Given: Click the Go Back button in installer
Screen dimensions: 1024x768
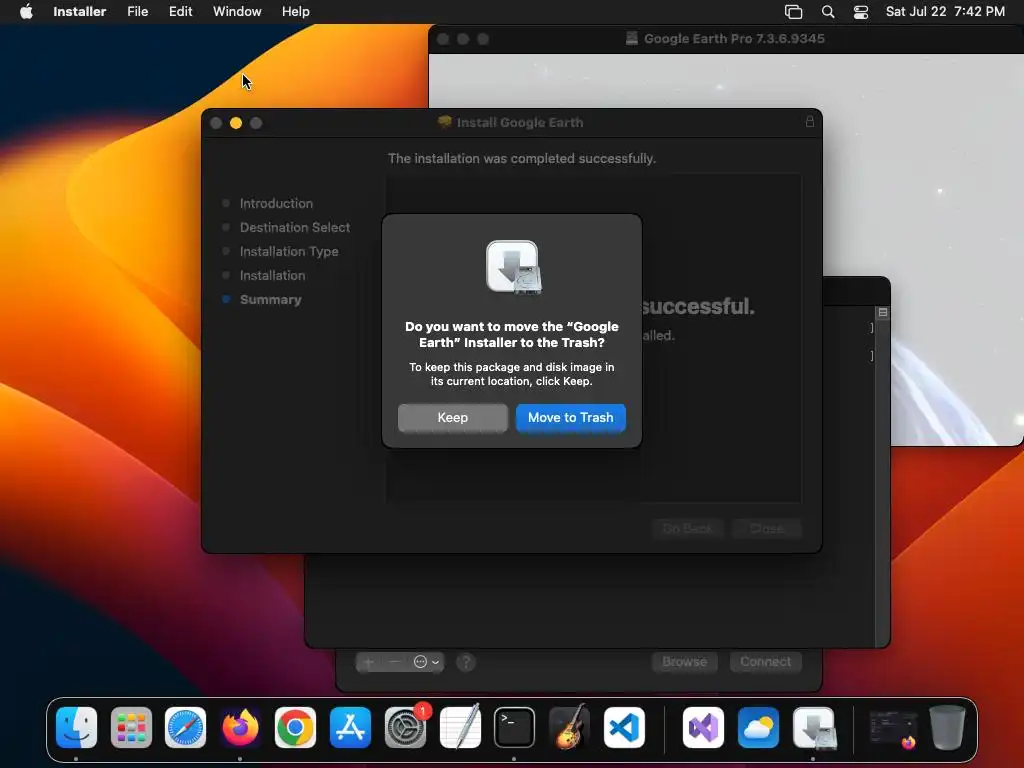Looking at the screenshot, I should pyautogui.click(x=687, y=528).
